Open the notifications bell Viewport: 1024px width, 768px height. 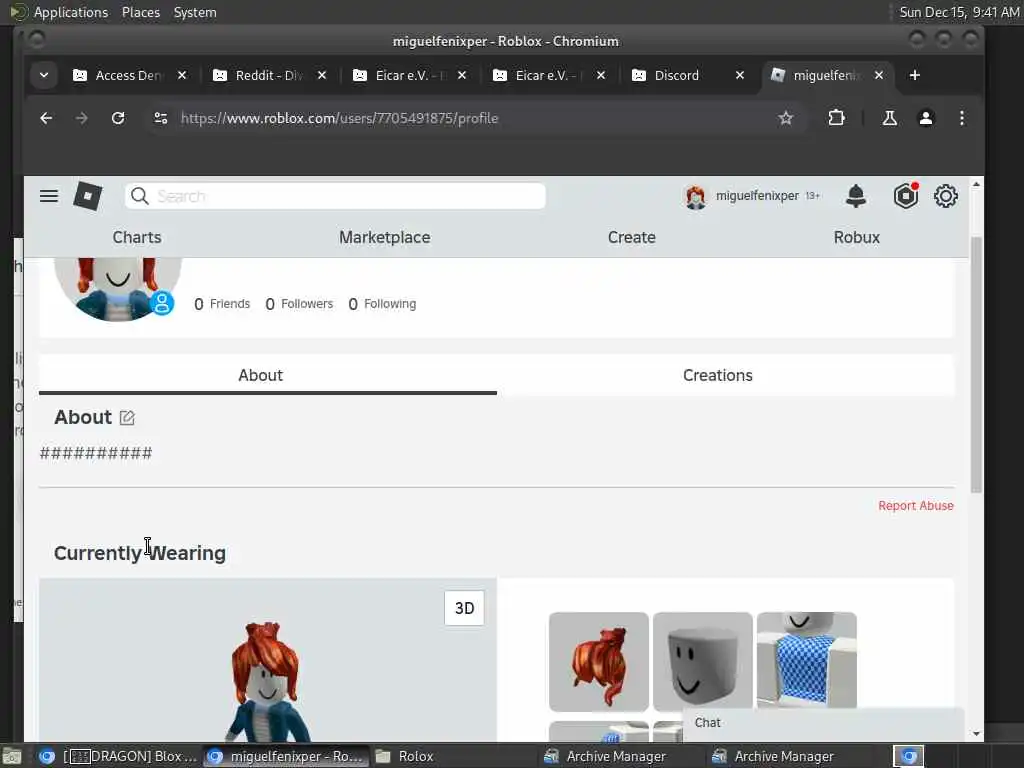pyautogui.click(x=856, y=196)
